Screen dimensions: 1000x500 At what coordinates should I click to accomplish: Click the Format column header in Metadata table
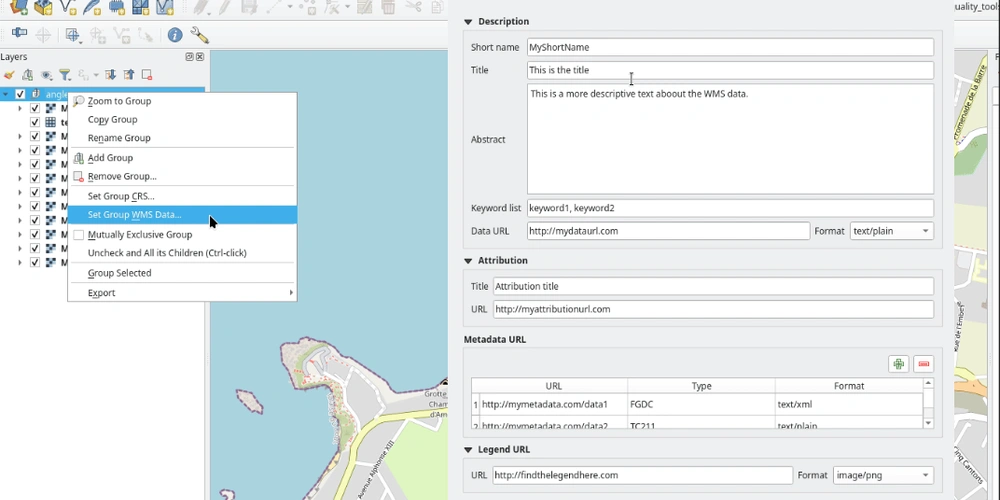pyautogui.click(x=849, y=386)
